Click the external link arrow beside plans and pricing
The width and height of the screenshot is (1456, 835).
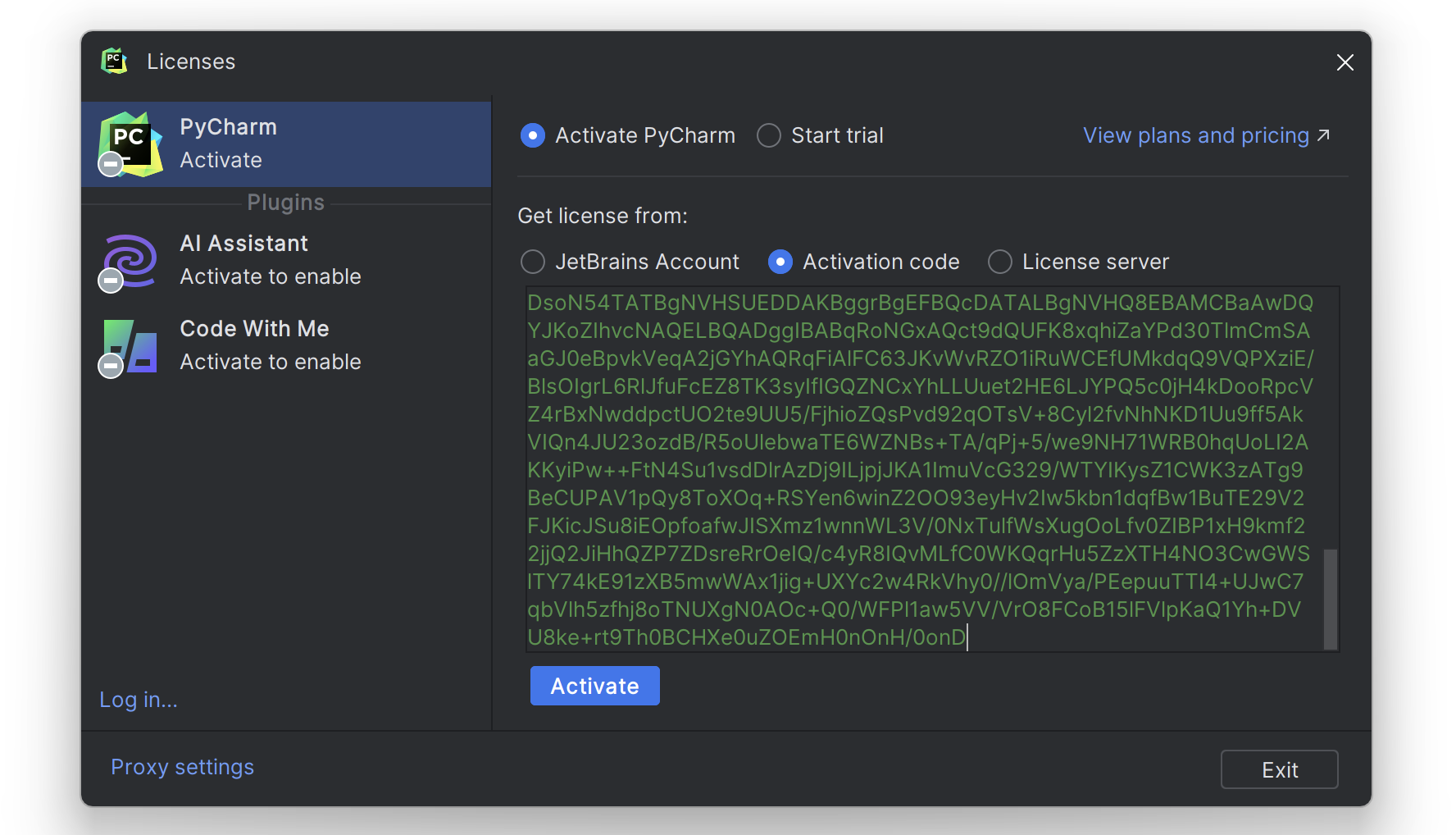(x=1323, y=135)
